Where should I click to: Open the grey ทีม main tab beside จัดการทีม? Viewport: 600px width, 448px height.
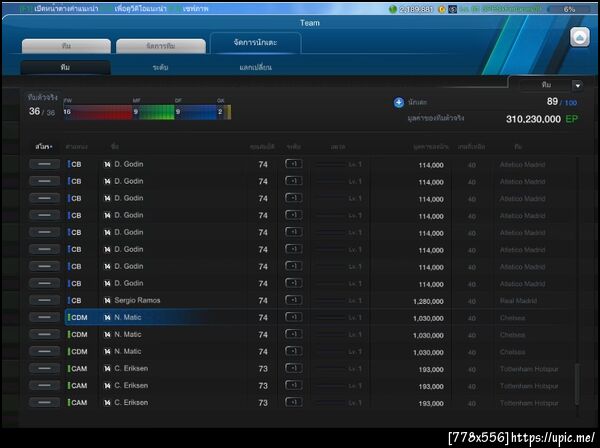coord(66,46)
